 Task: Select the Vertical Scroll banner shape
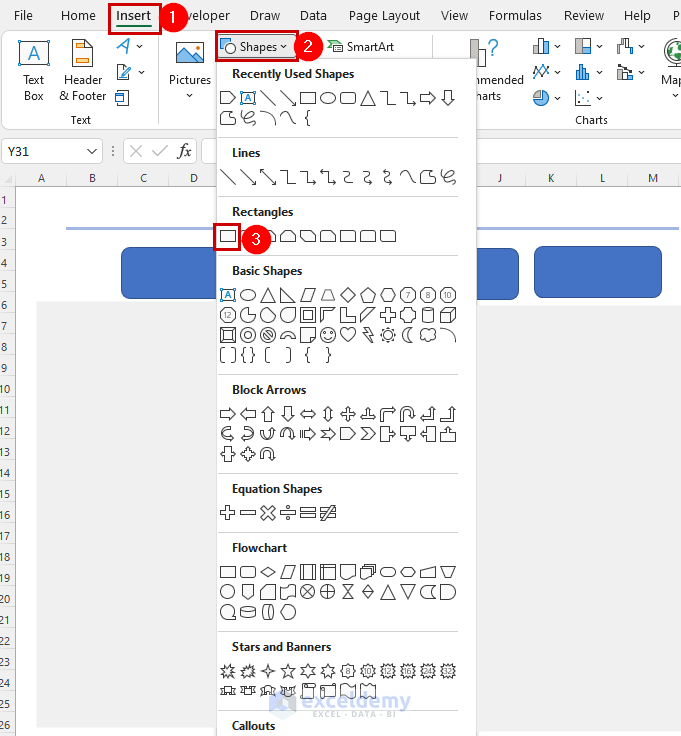308,691
